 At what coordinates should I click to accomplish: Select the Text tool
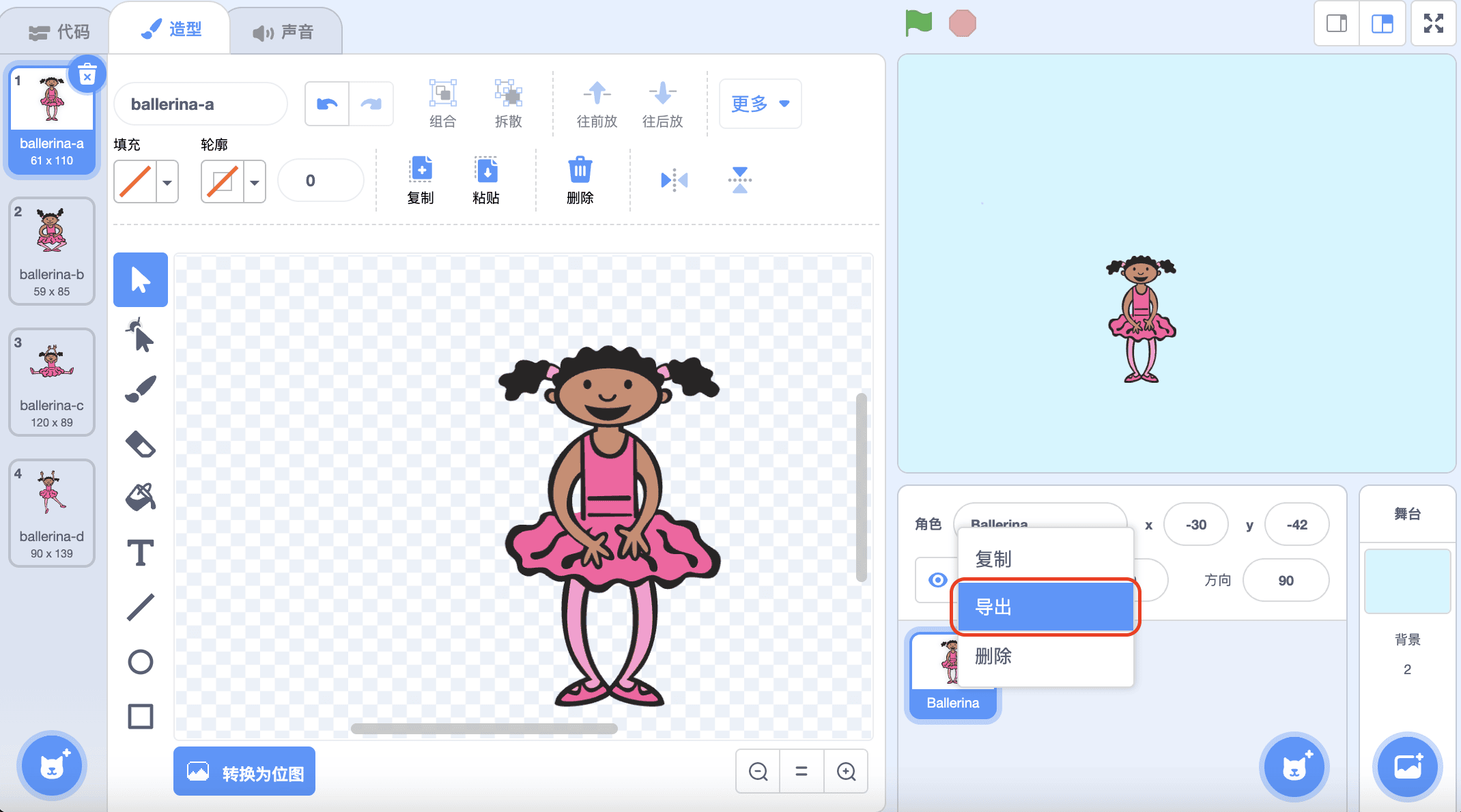[141, 553]
